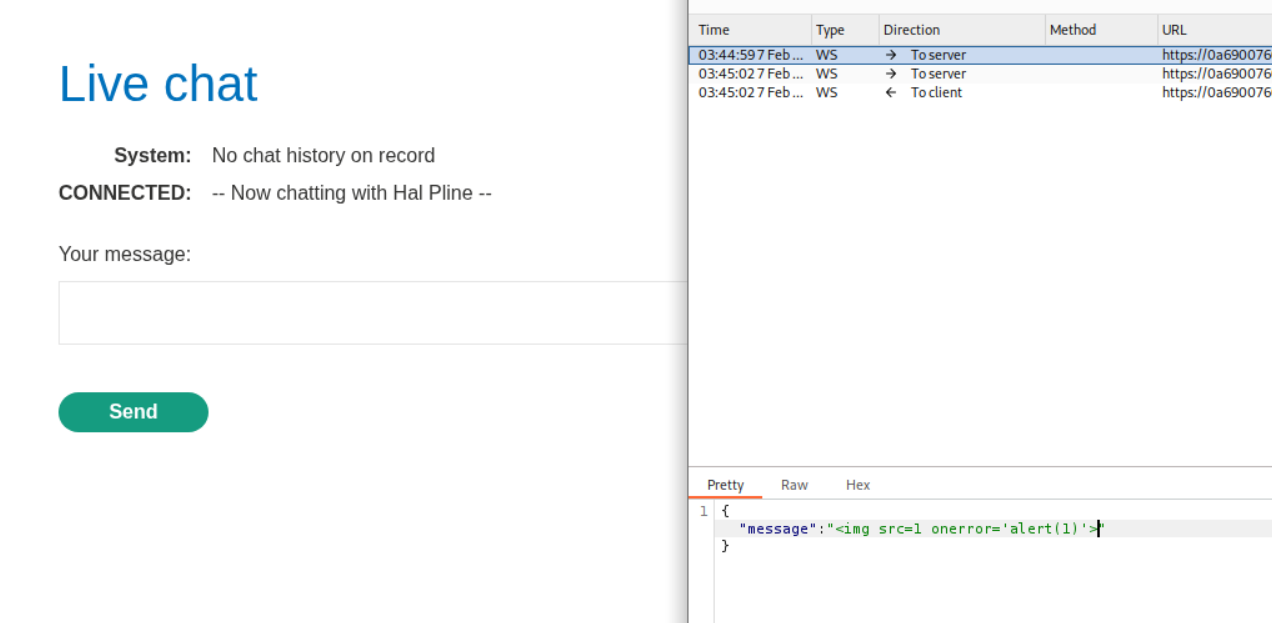Sort by the Type column header
Screen dimensions: 1272x623
click(830, 30)
